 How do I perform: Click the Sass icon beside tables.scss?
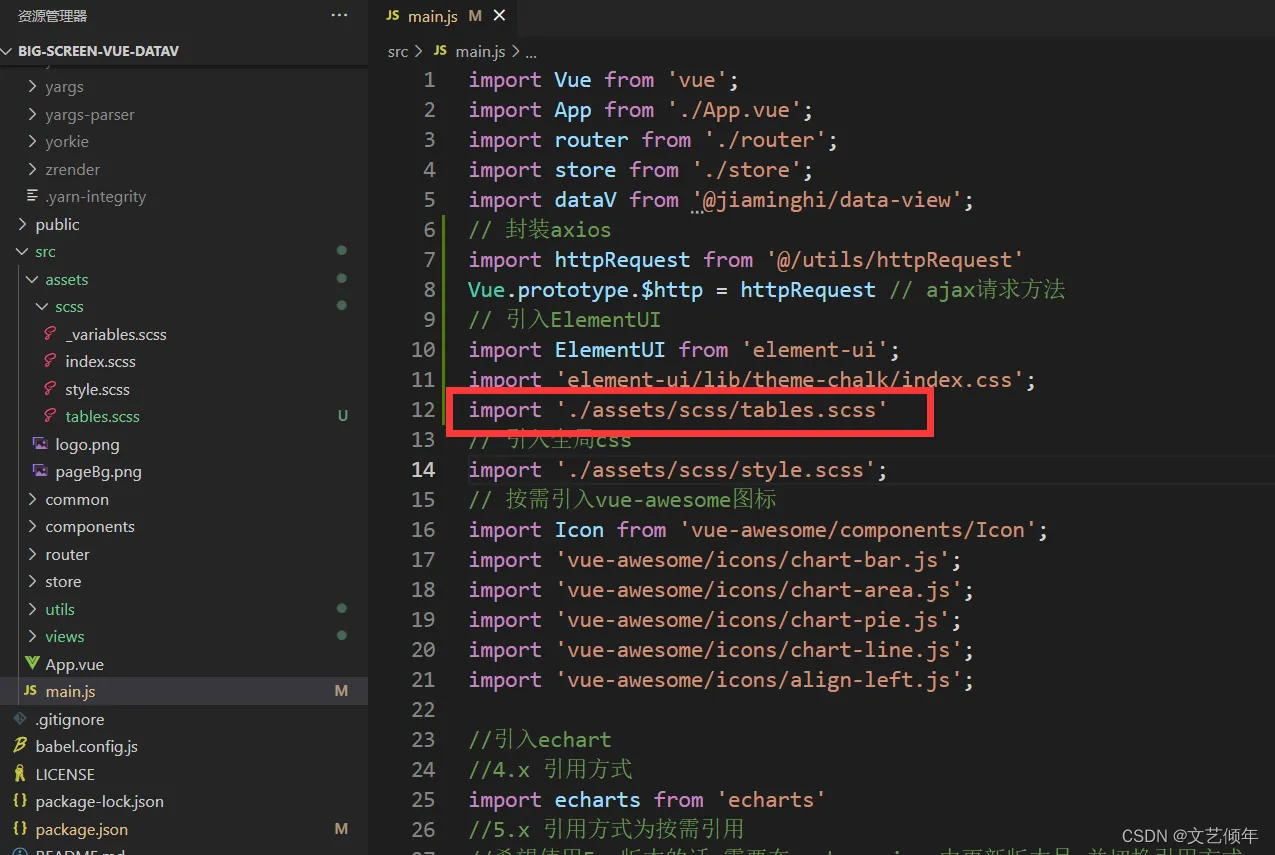coord(49,416)
